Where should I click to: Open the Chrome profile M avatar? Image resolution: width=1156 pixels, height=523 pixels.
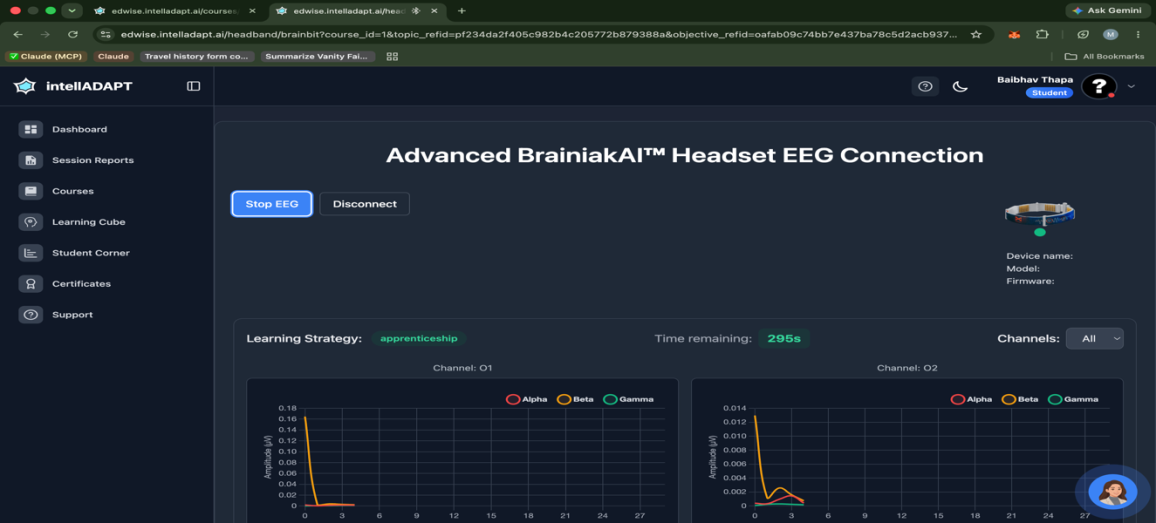click(x=1110, y=35)
